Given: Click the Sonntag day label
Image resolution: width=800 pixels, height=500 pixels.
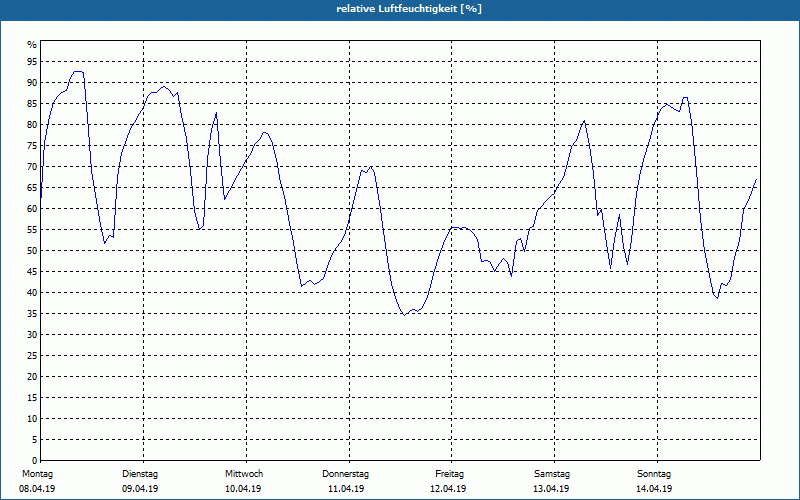Looking at the screenshot, I should click(654, 474).
